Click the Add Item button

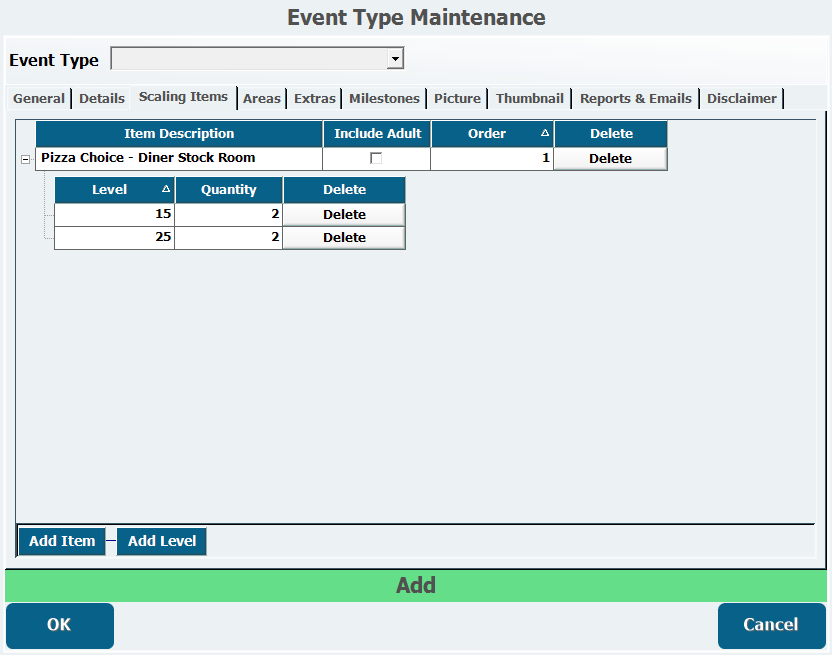pos(62,541)
